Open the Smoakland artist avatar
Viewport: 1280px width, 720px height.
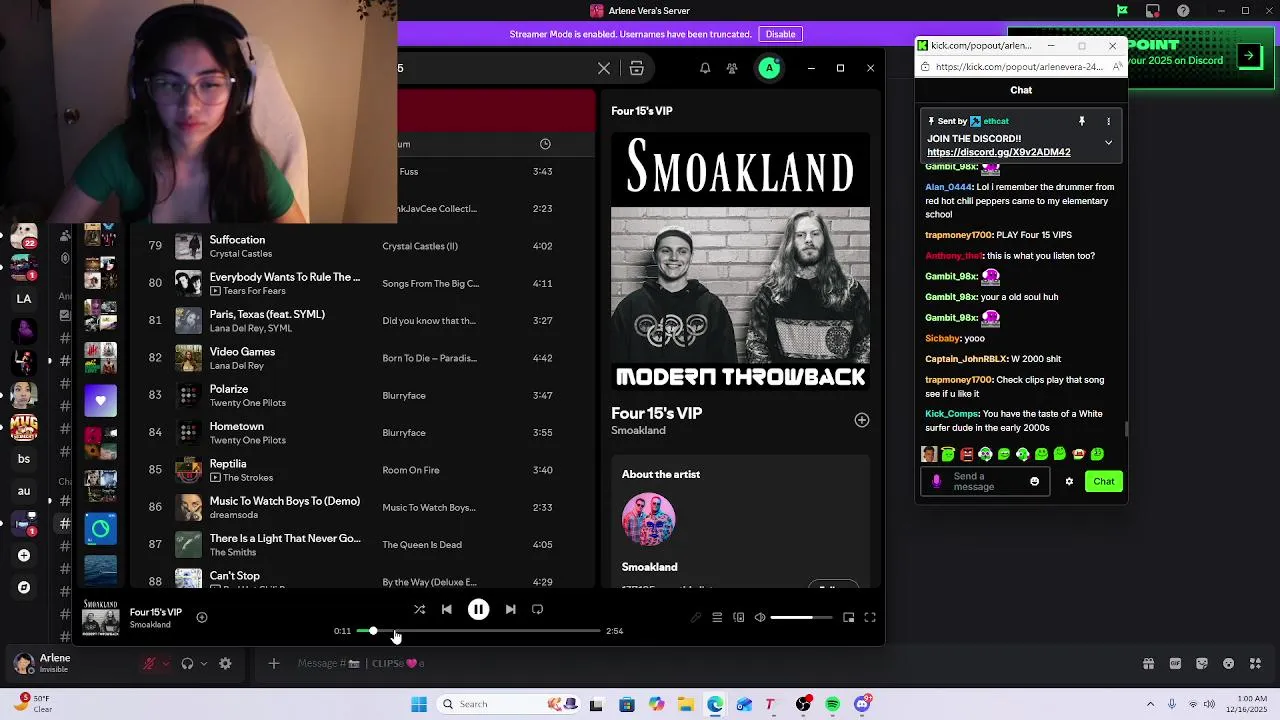(x=648, y=520)
